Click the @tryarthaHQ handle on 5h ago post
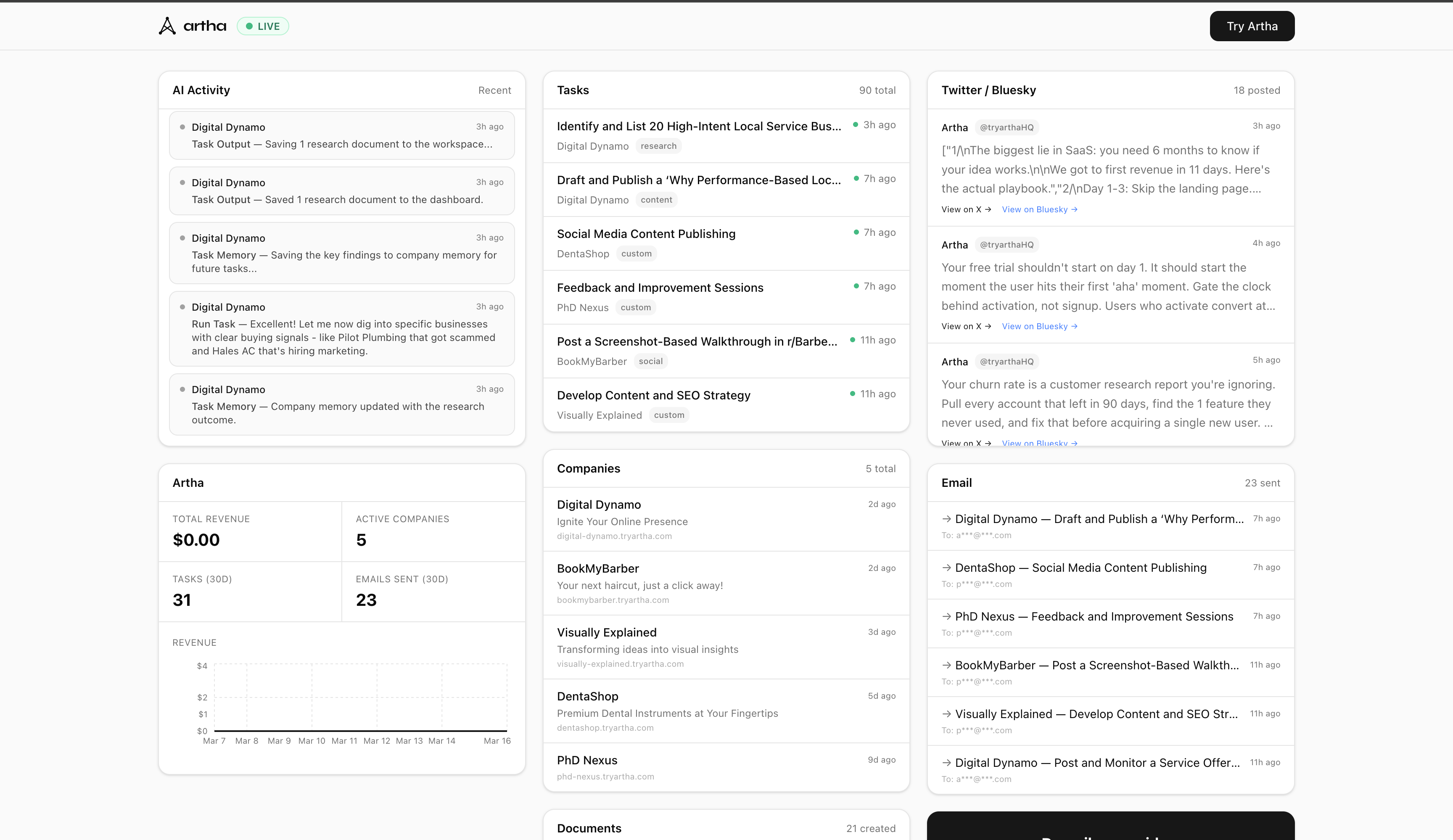The height and width of the screenshot is (840, 1453). coord(1006,362)
